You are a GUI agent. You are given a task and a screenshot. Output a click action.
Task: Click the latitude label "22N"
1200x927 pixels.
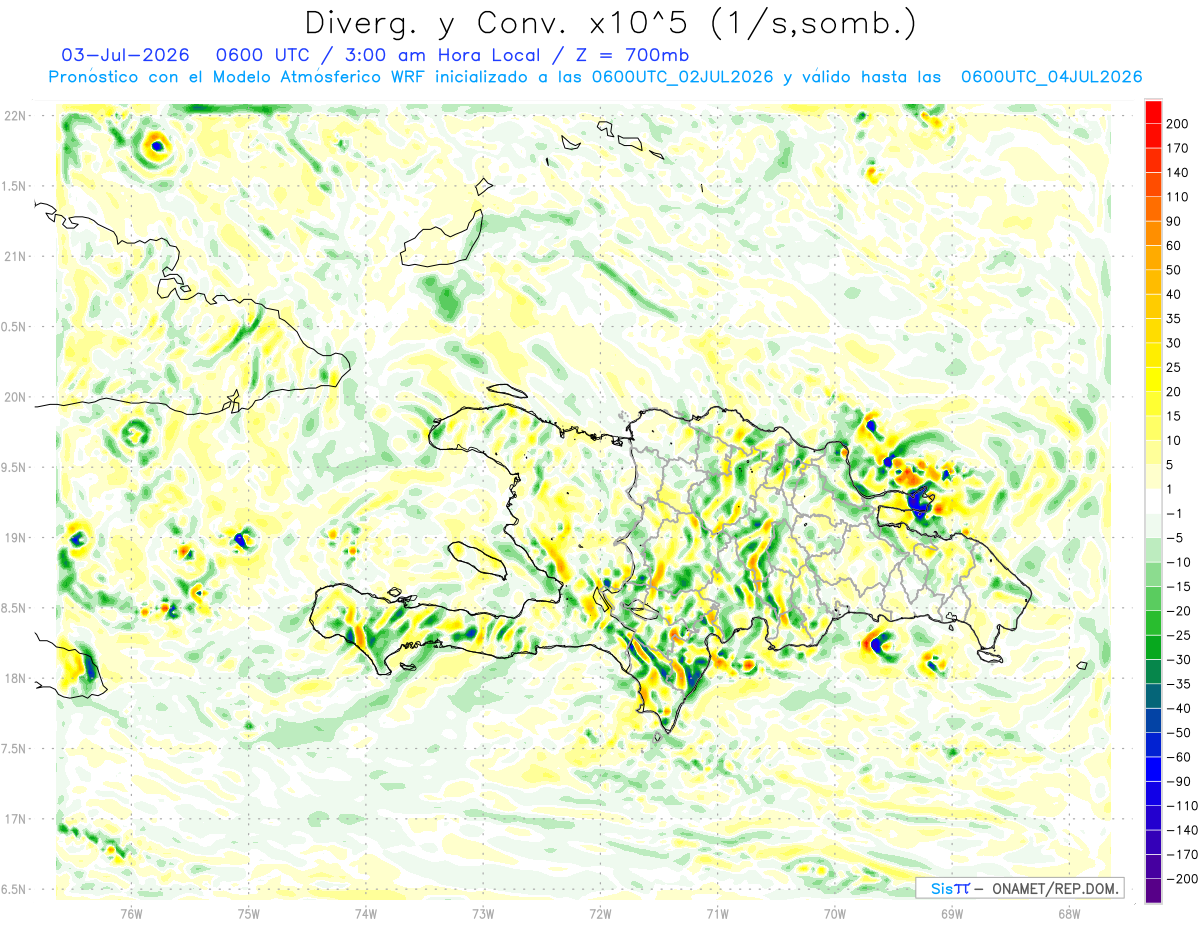tap(15, 116)
